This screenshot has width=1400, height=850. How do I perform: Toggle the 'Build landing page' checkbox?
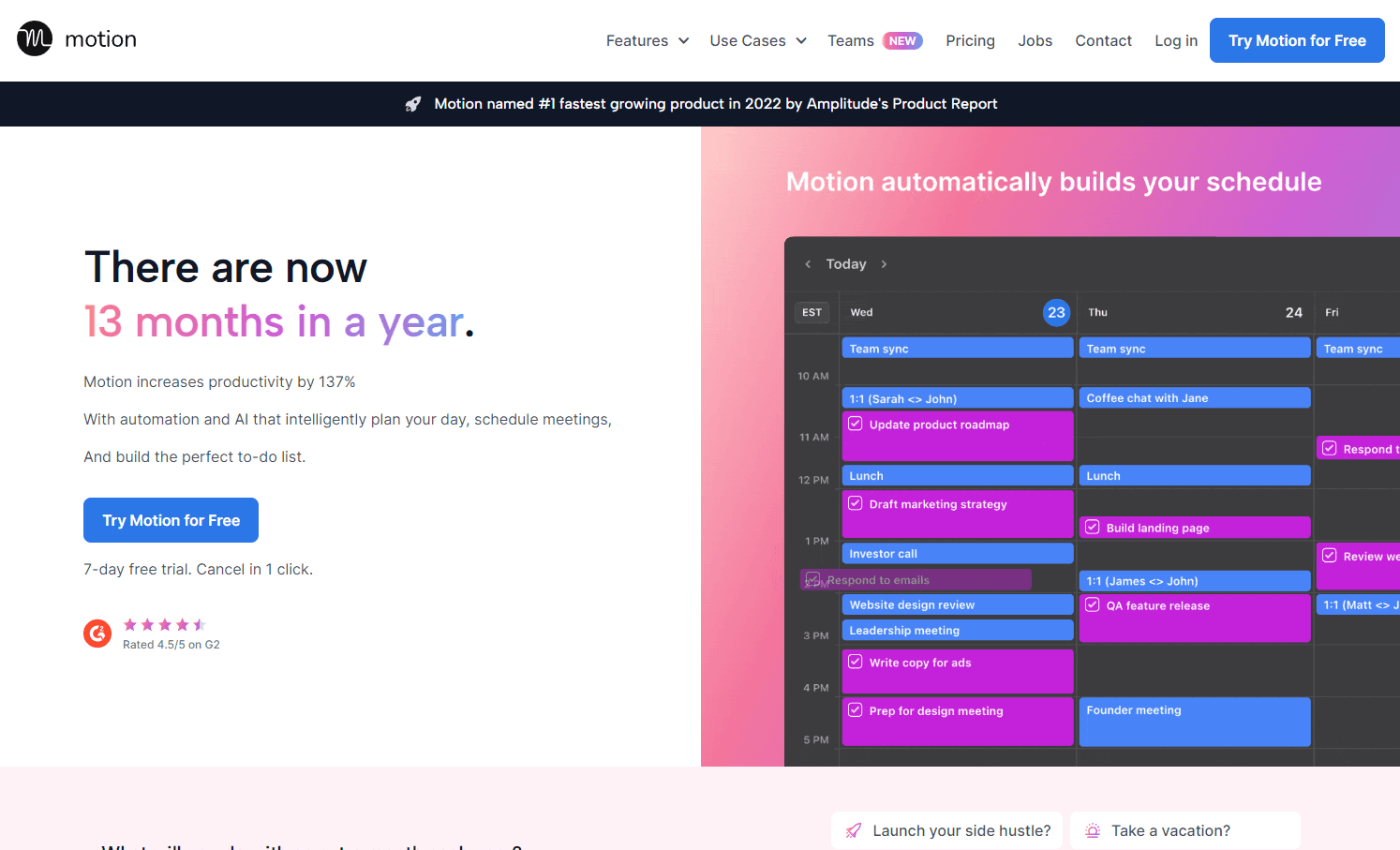[x=1093, y=527]
